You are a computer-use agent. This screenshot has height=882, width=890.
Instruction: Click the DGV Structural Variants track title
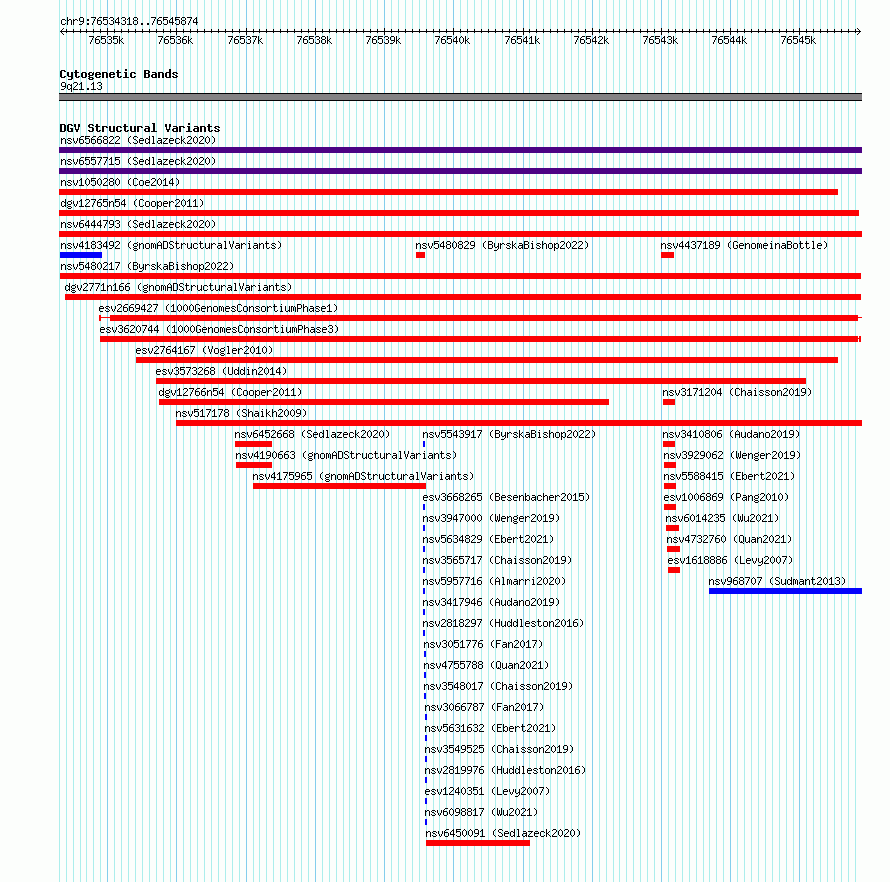(140, 128)
